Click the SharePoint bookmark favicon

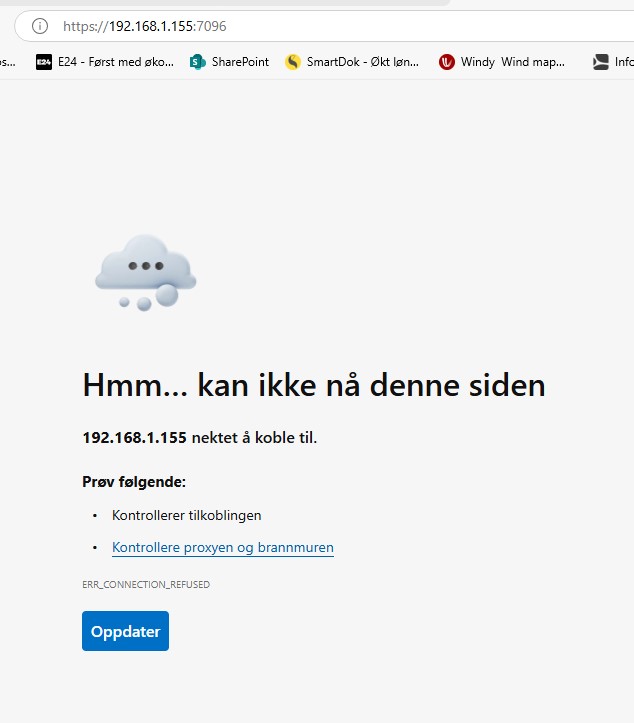click(198, 62)
